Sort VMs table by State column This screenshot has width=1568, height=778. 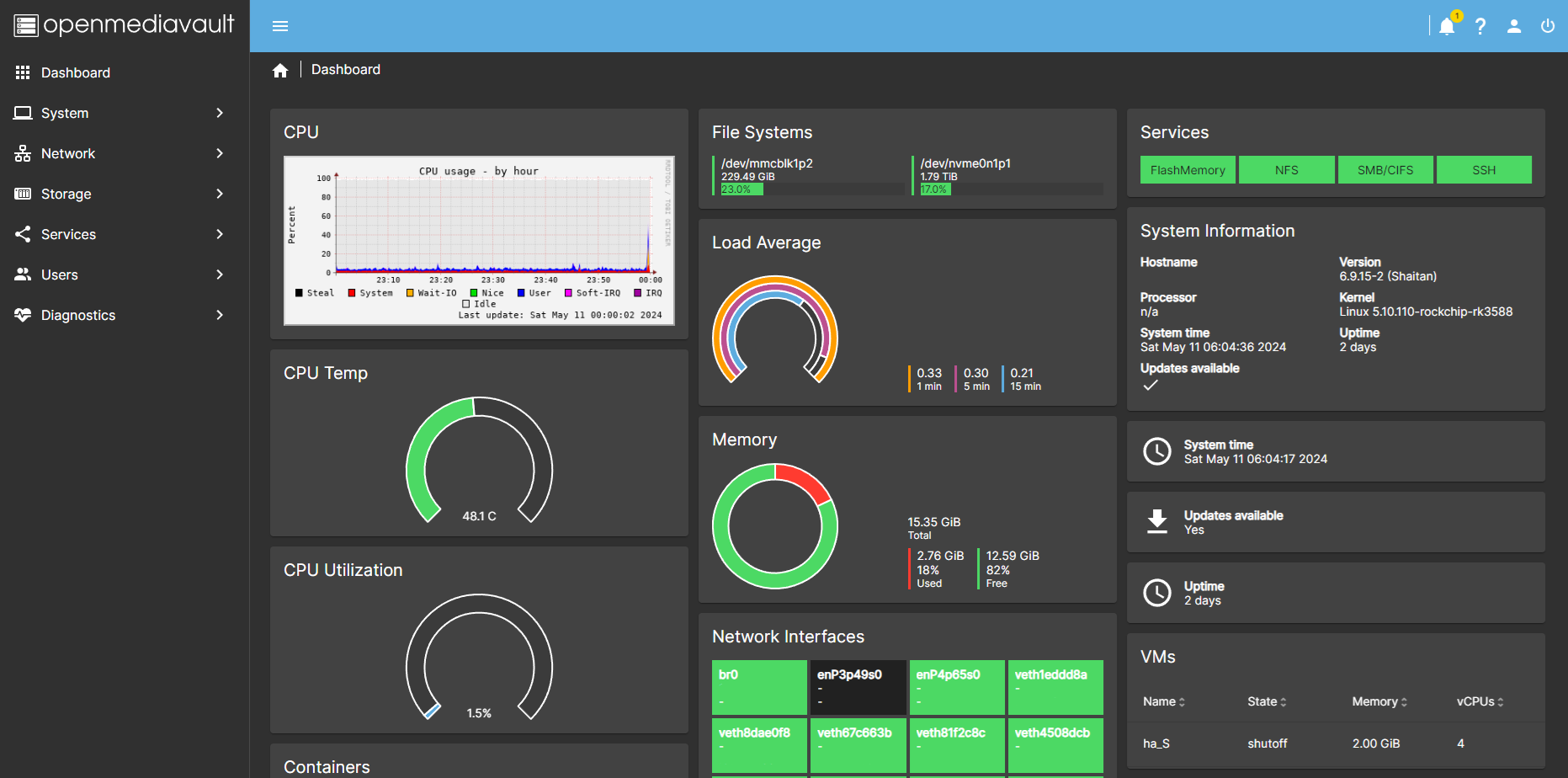pos(1267,701)
